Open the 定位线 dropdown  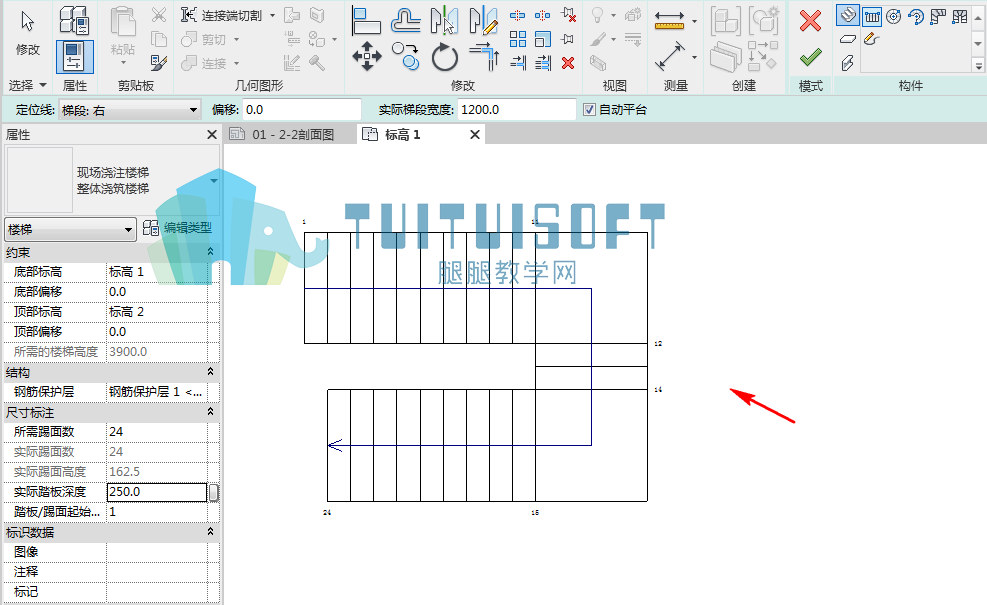(130, 110)
